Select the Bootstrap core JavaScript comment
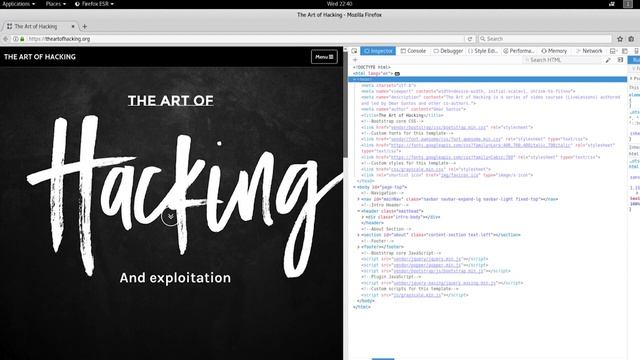The width and height of the screenshot is (640, 360). pos(401,253)
